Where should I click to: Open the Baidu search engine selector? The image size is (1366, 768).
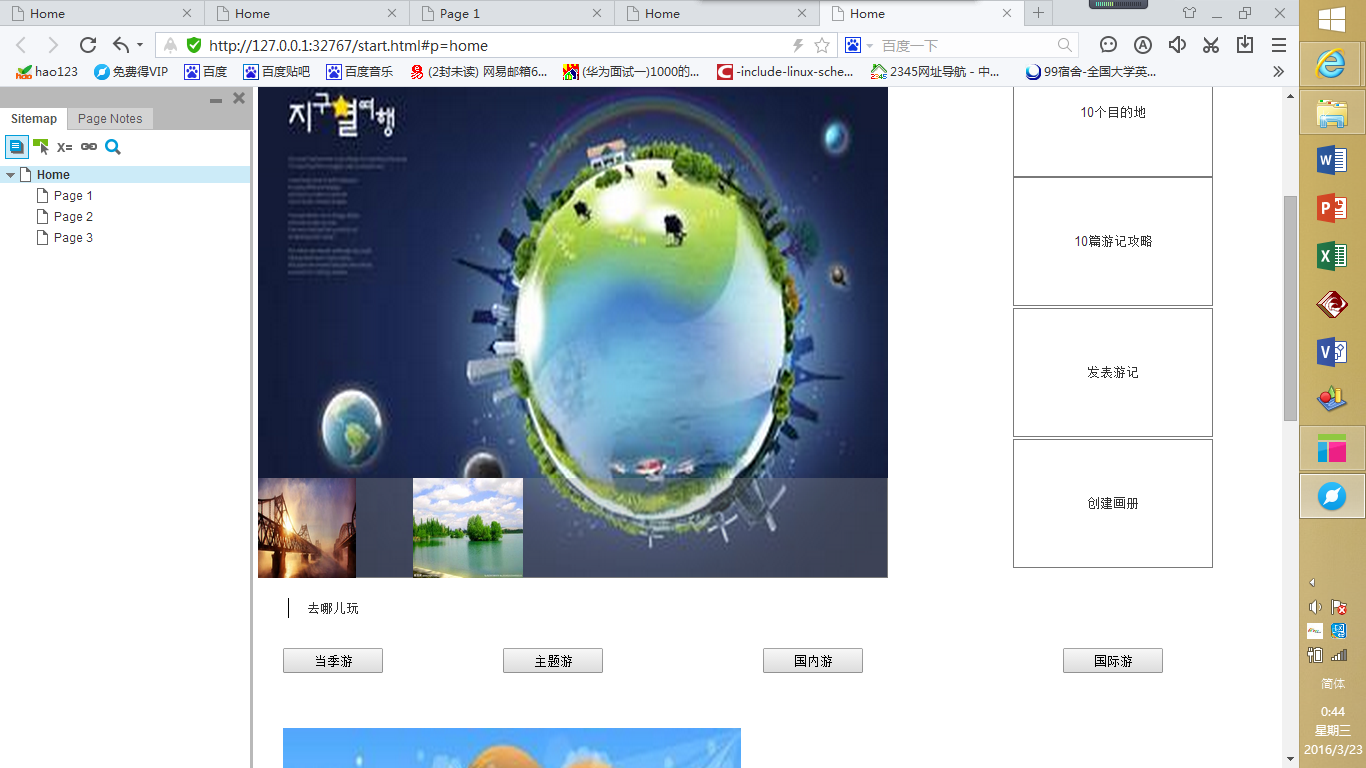pyautogui.click(x=859, y=45)
